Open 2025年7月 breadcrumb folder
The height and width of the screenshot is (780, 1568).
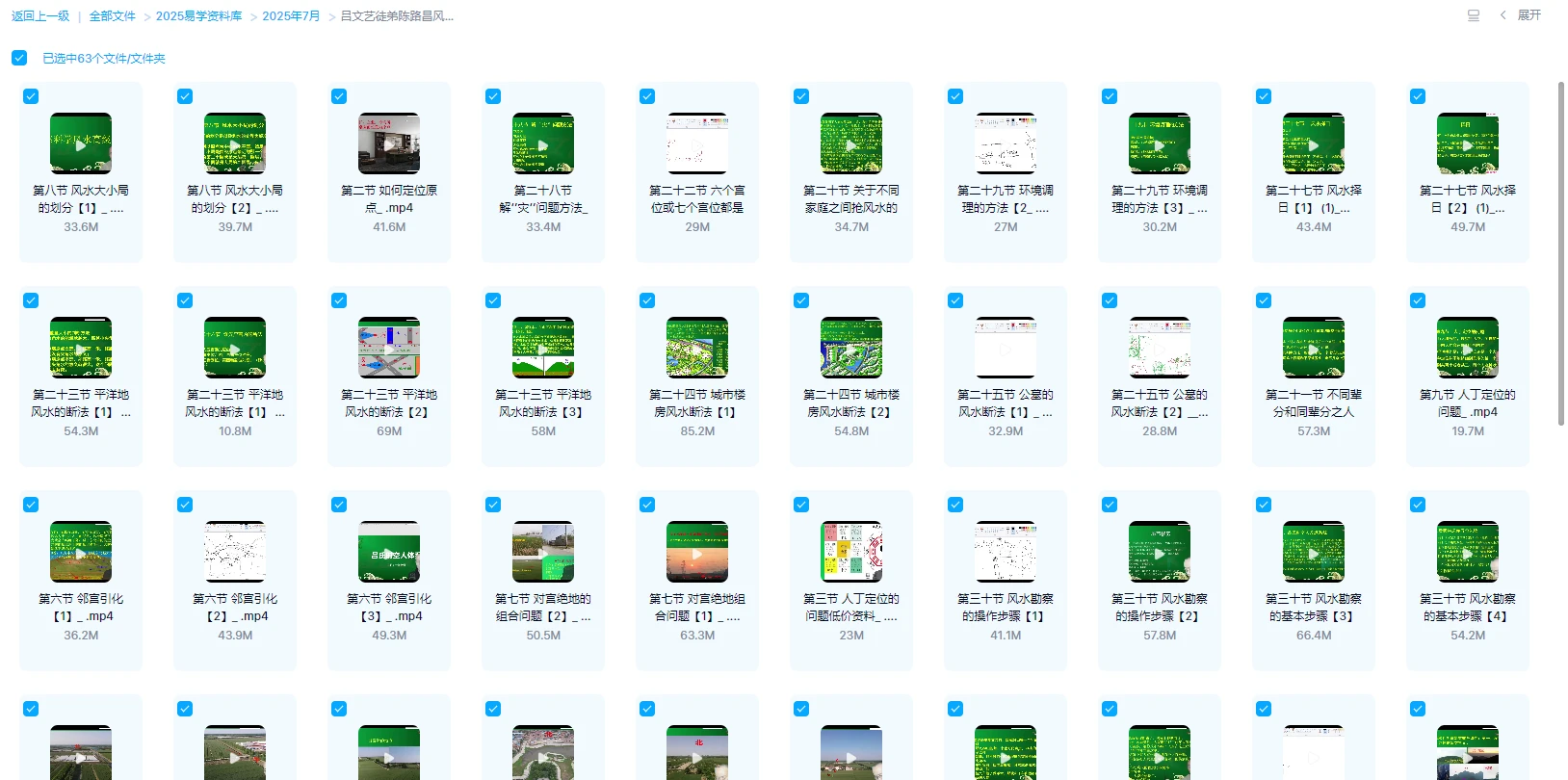click(x=291, y=16)
